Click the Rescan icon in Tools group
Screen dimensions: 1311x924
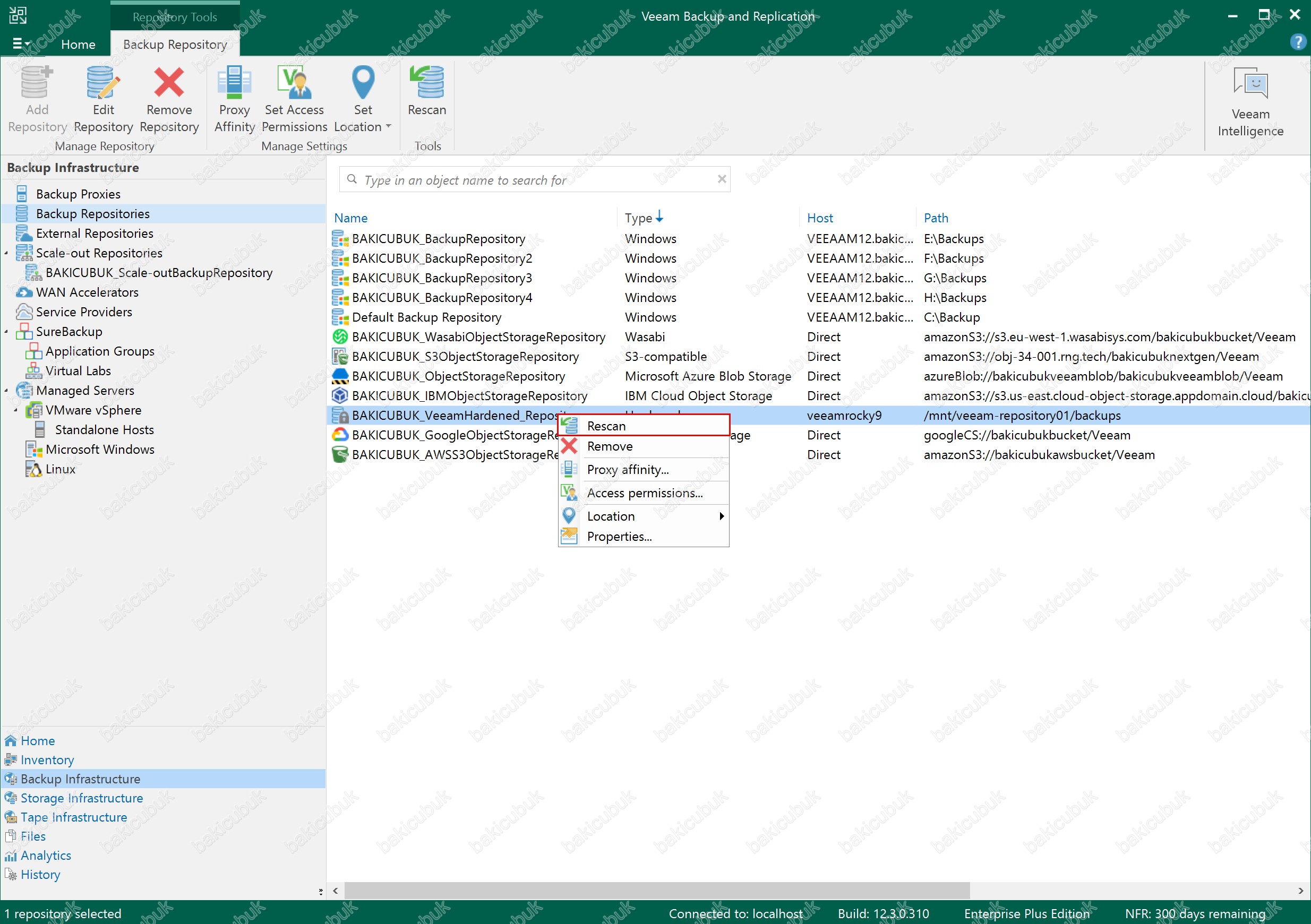[426, 82]
